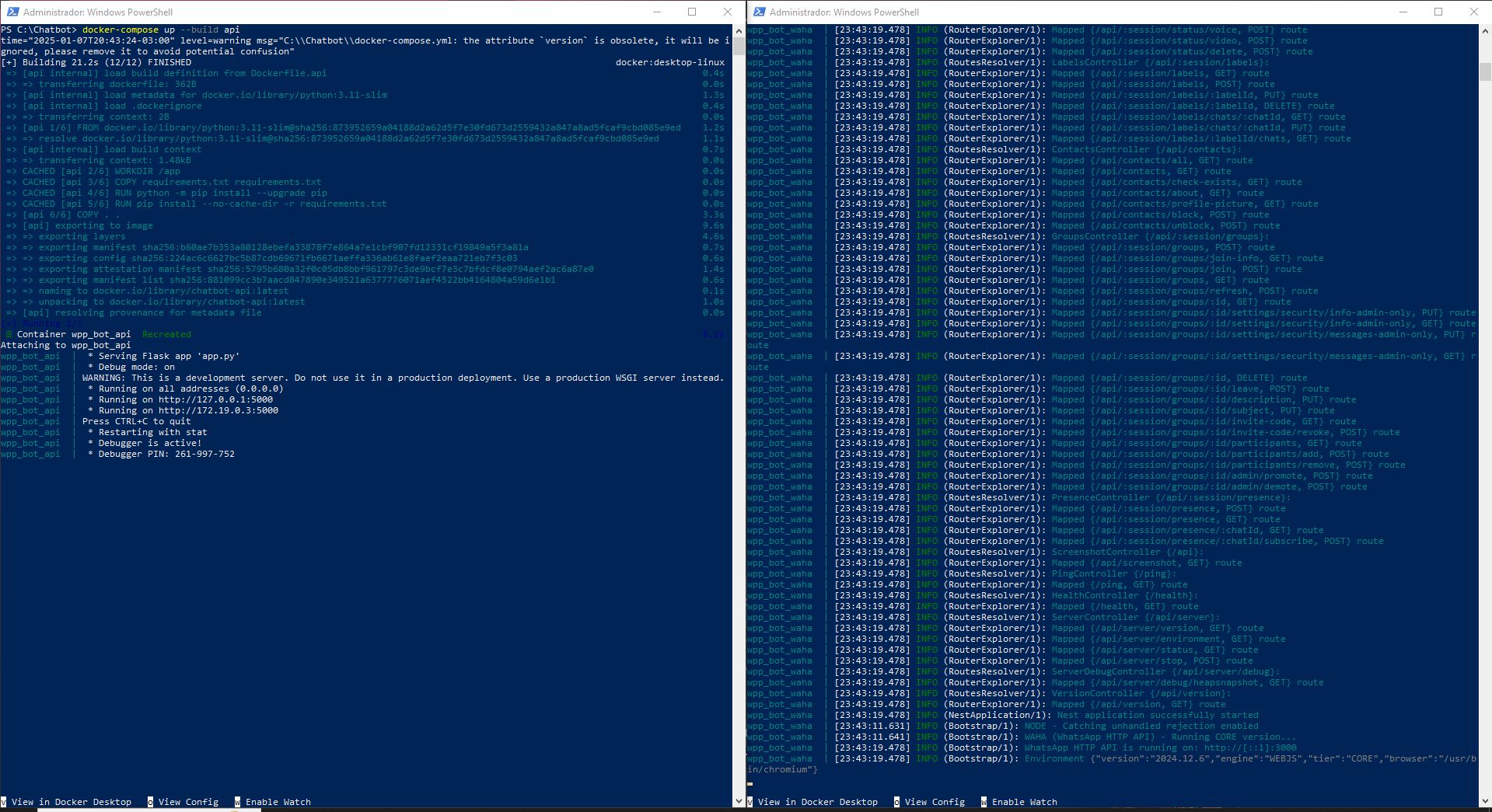The image size is (1492, 812).
Task: Open View Config in the right terminal
Action: (935, 802)
